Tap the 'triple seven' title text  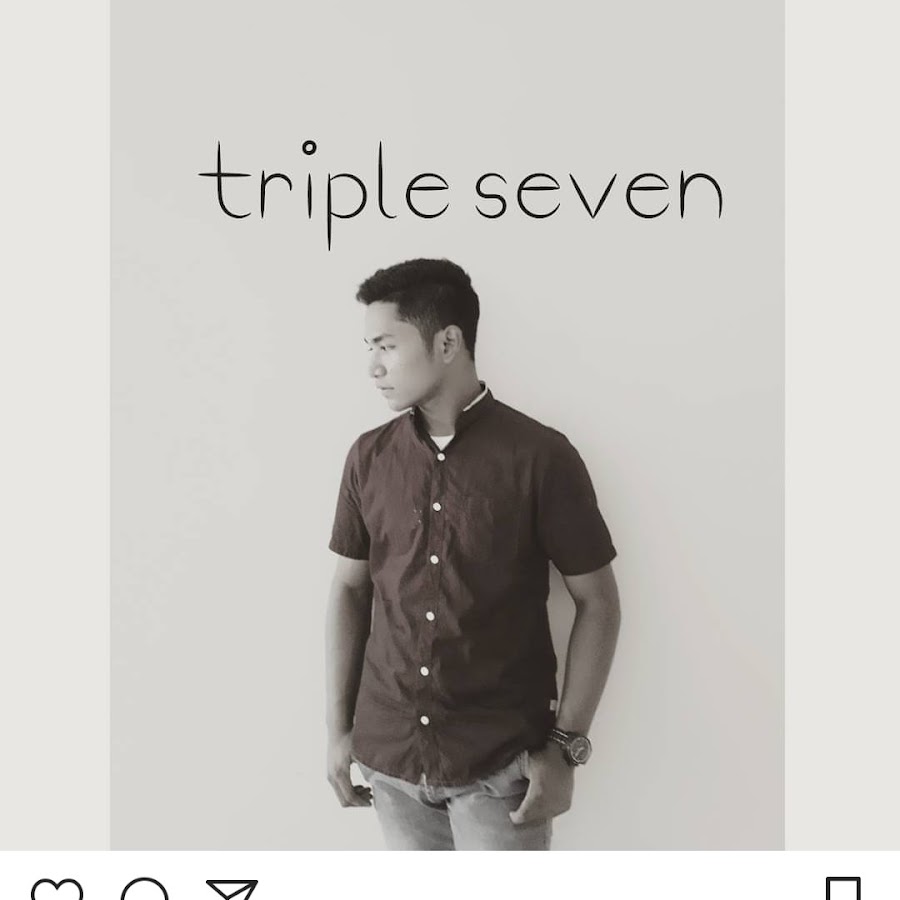coord(460,194)
